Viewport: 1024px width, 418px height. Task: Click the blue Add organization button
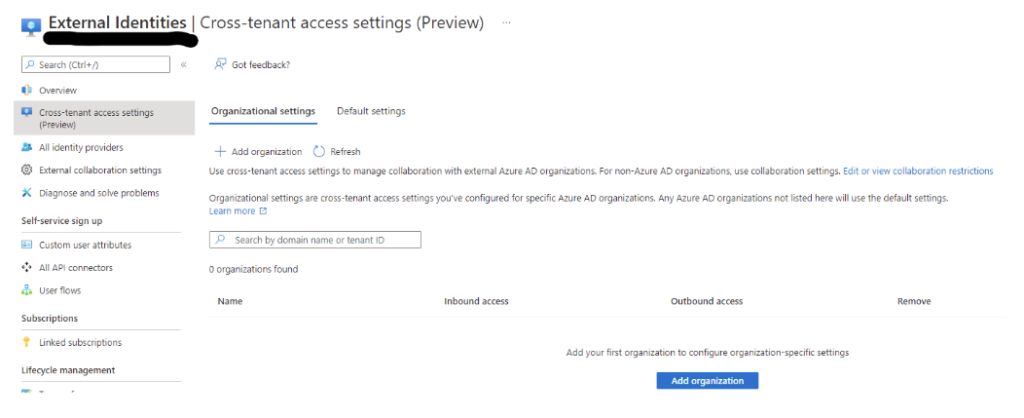(x=707, y=381)
